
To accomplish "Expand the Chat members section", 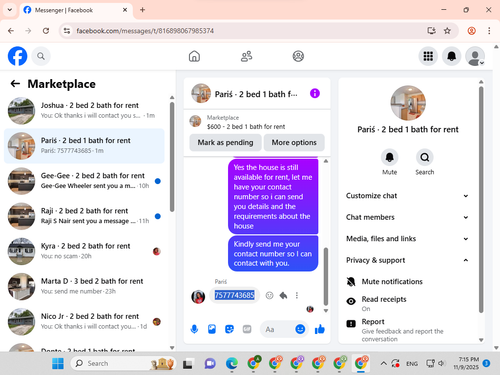I will 407,217.
